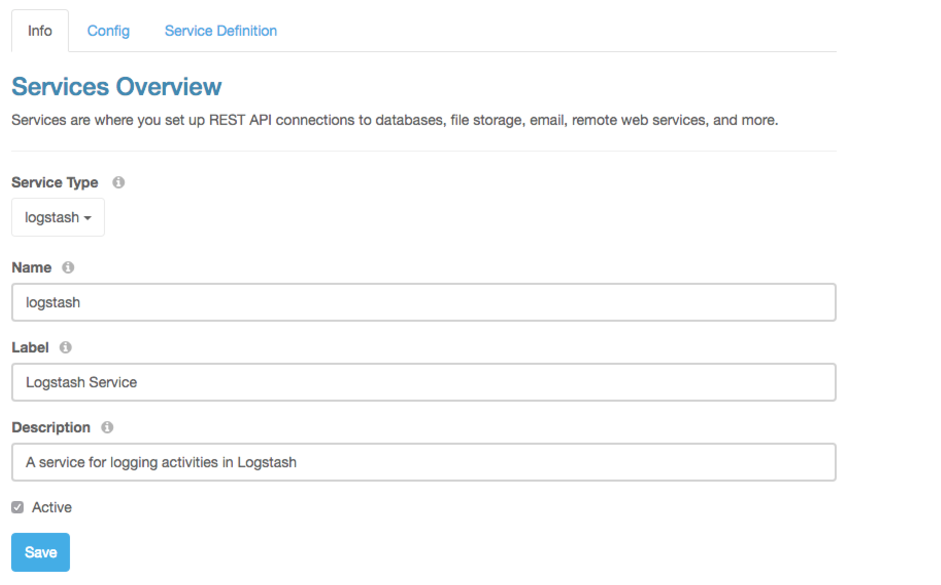The image size is (941, 585).
Task: Toggle the Active service state
Action: tap(16, 507)
